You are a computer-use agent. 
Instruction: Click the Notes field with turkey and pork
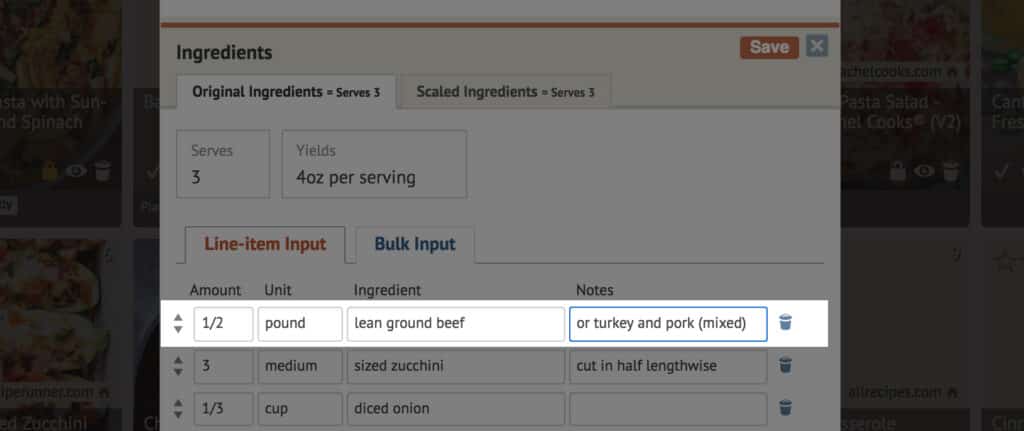(668, 324)
